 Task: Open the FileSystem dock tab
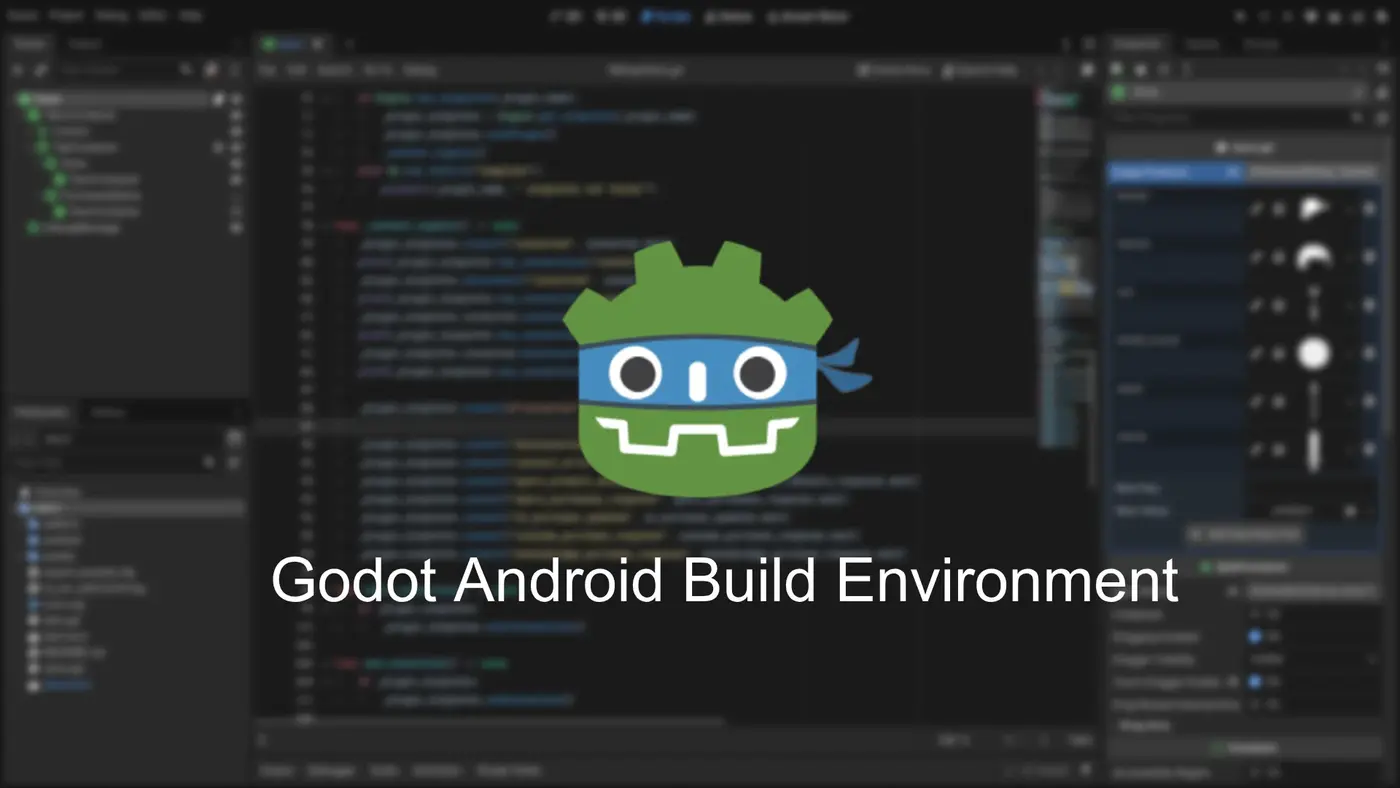click(x=41, y=412)
